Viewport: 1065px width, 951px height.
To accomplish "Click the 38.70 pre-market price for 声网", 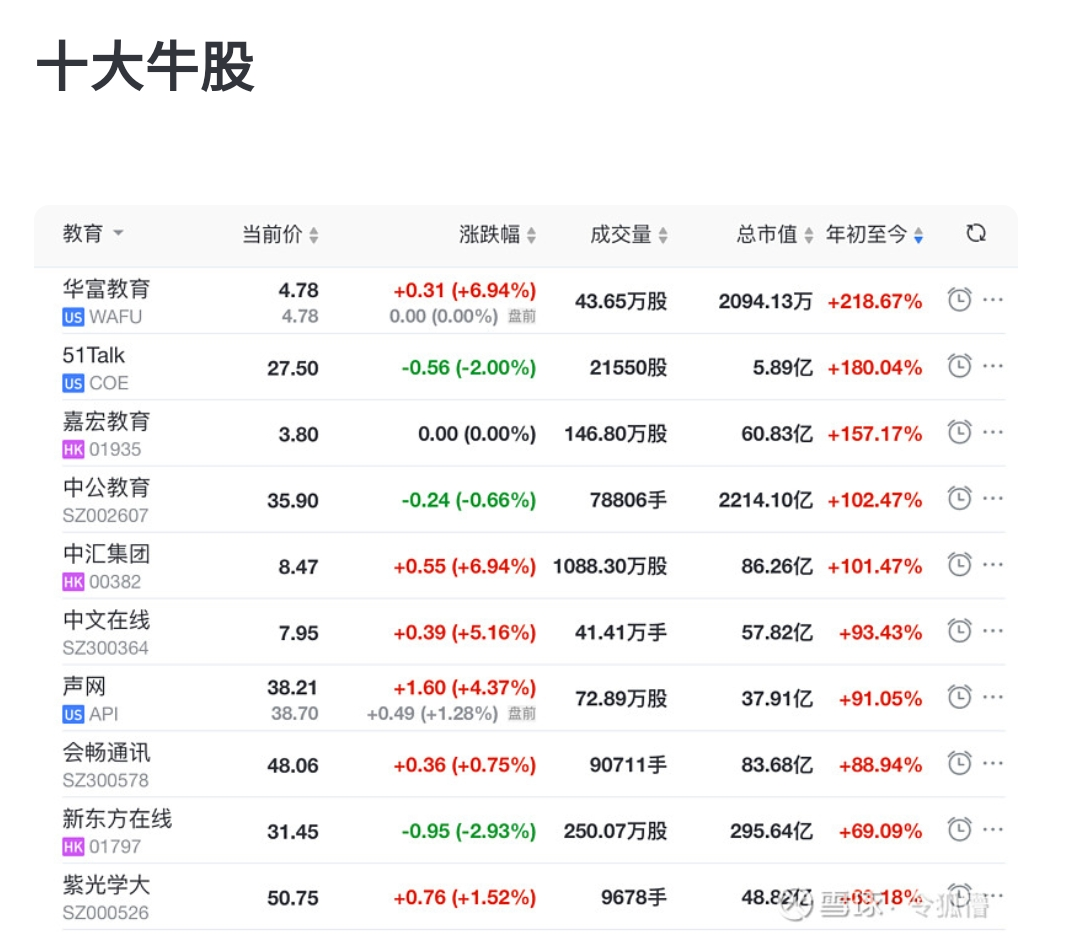I will pos(295,714).
